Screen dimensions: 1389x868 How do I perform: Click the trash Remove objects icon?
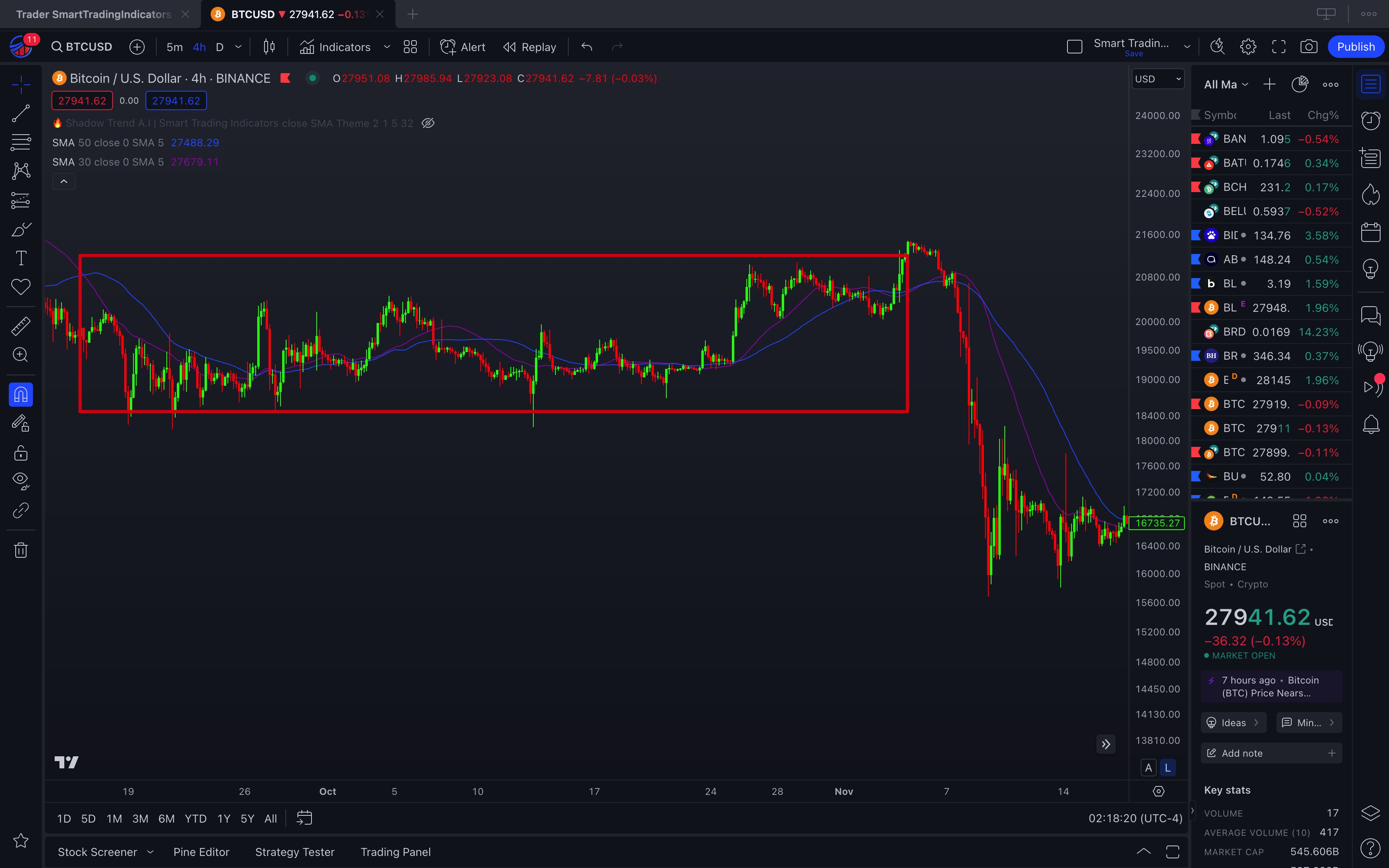pos(20,550)
